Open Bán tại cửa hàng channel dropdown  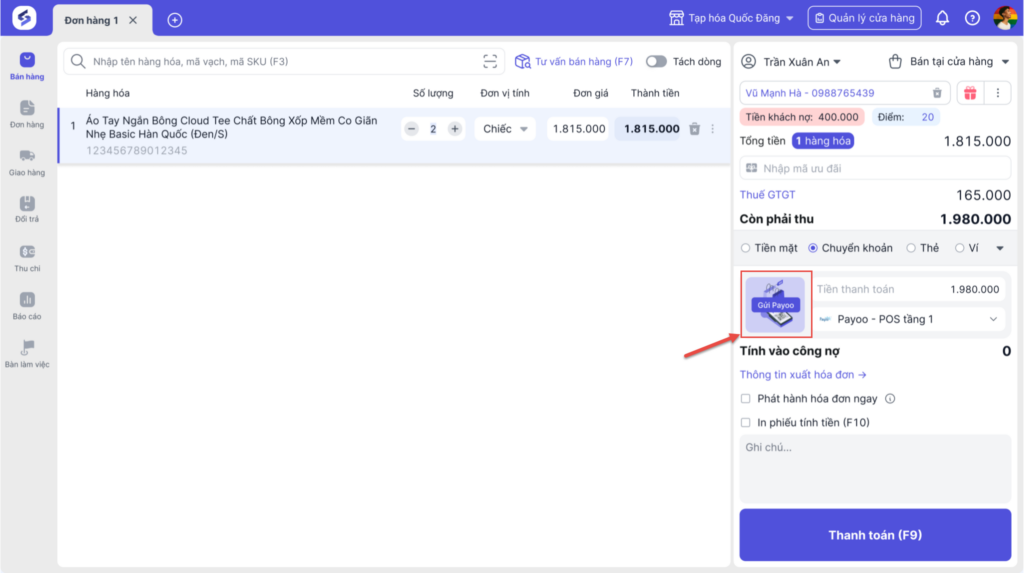click(949, 61)
